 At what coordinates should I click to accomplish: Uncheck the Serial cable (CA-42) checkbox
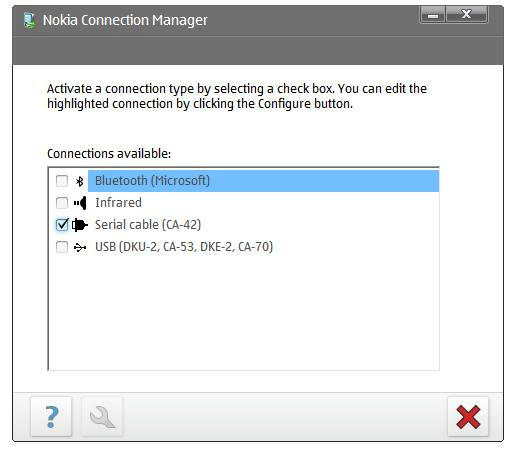coord(62,225)
